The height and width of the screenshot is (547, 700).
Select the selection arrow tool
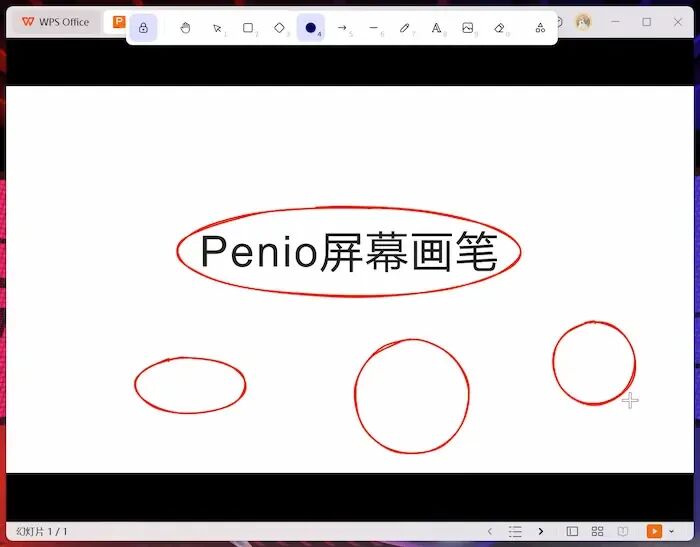pyautogui.click(x=217, y=28)
